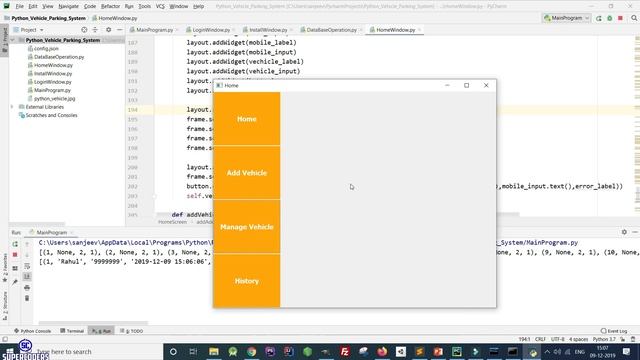Image resolution: width=640 pixels, height=360 pixels.
Task: Click restore layout icon in Run panel
Action: pyautogui.click(x=15, y=269)
